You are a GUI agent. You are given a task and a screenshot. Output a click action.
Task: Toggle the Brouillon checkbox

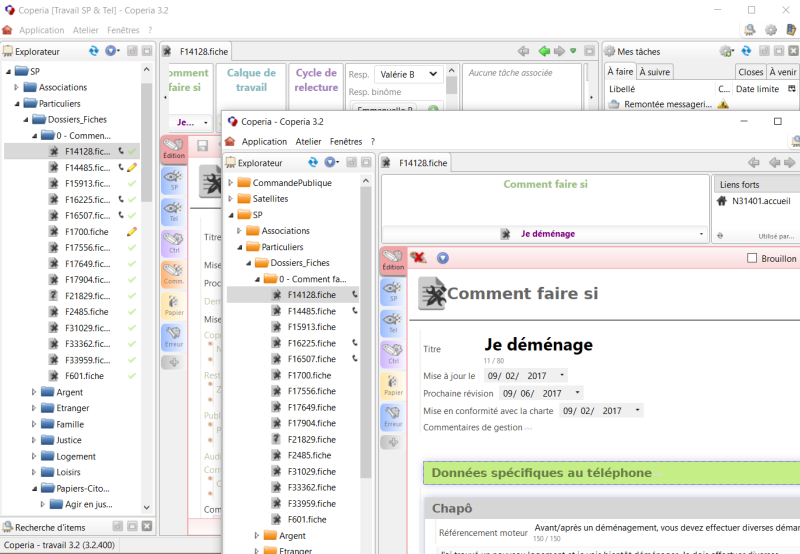pos(752,258)
